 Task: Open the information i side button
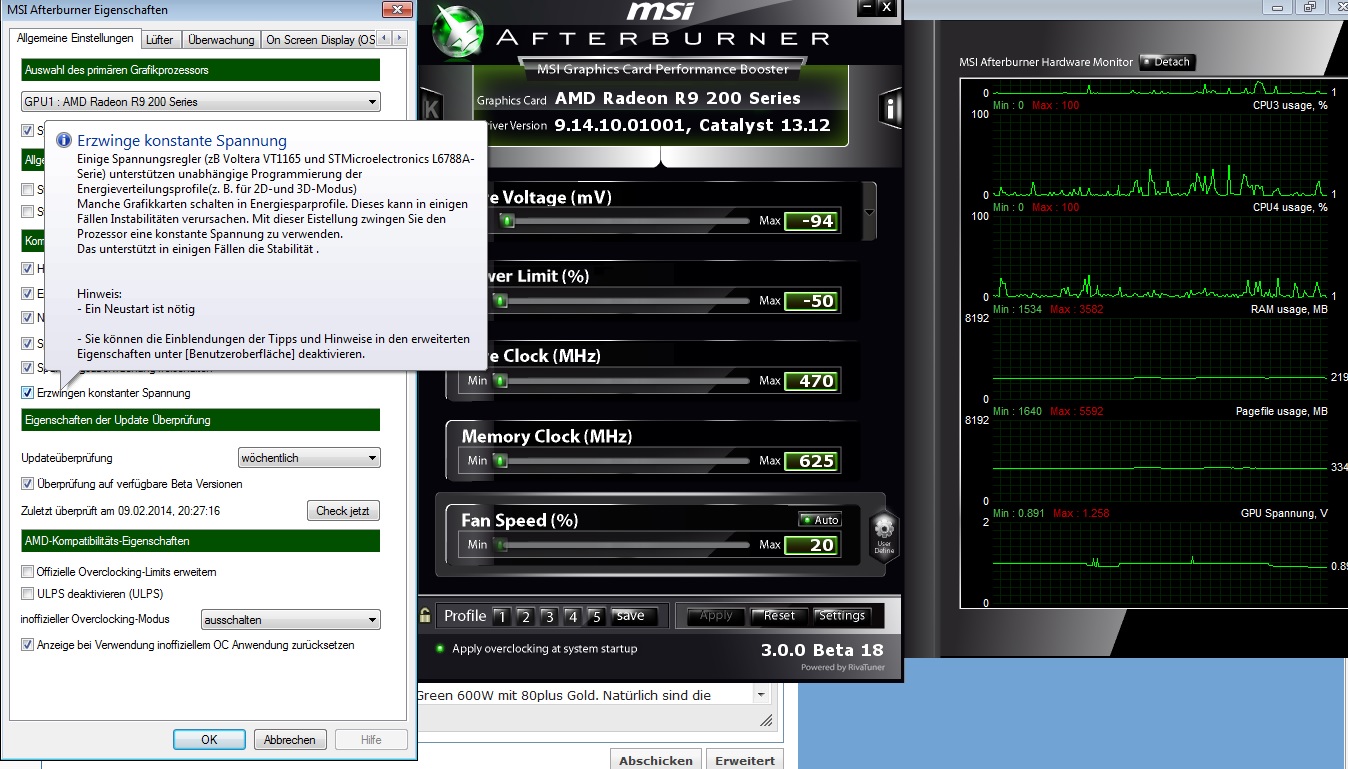tap(891, 108)
